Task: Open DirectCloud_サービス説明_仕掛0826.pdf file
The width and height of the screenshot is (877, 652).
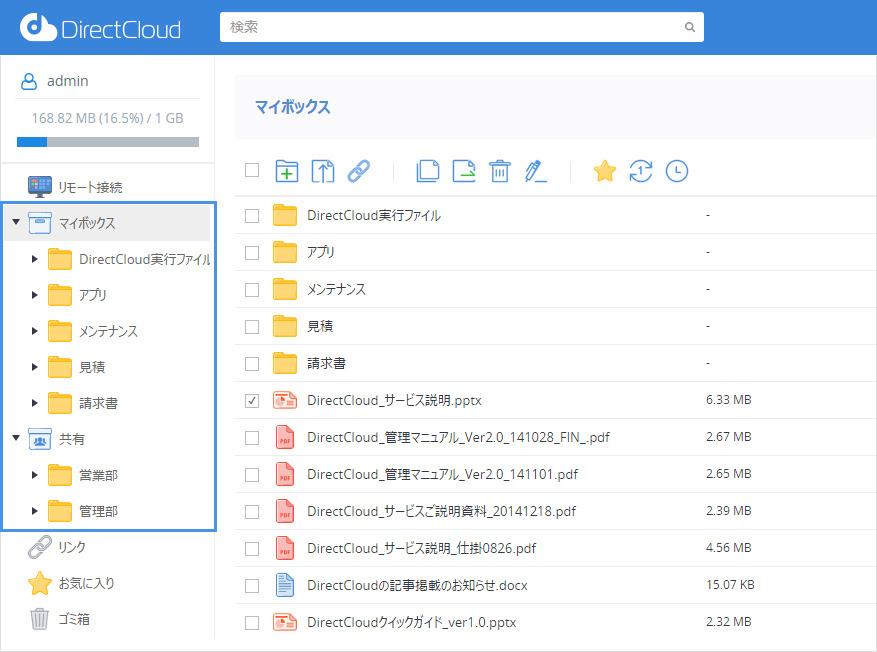Action: [421, 549]
